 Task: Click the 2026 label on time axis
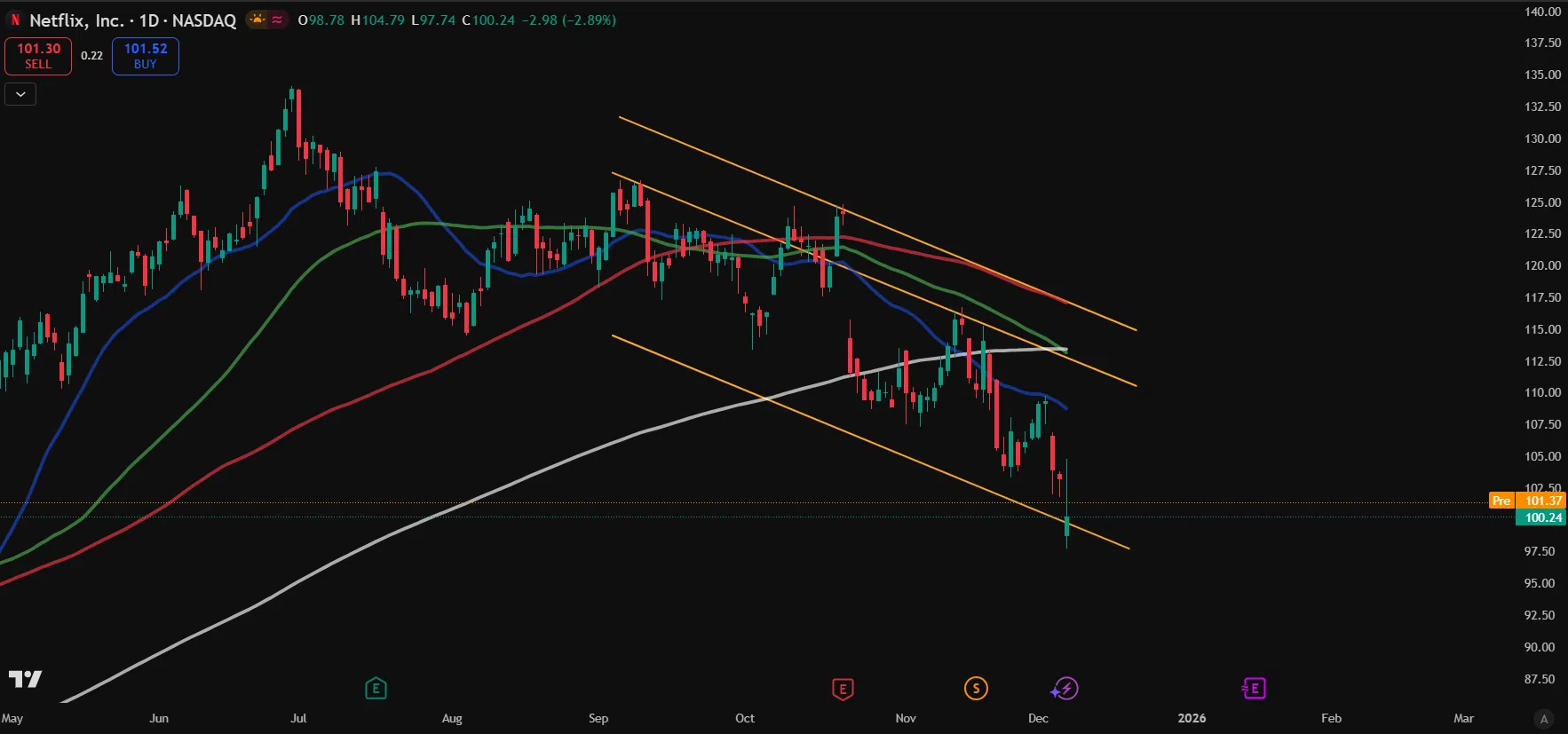(1192, 718)
